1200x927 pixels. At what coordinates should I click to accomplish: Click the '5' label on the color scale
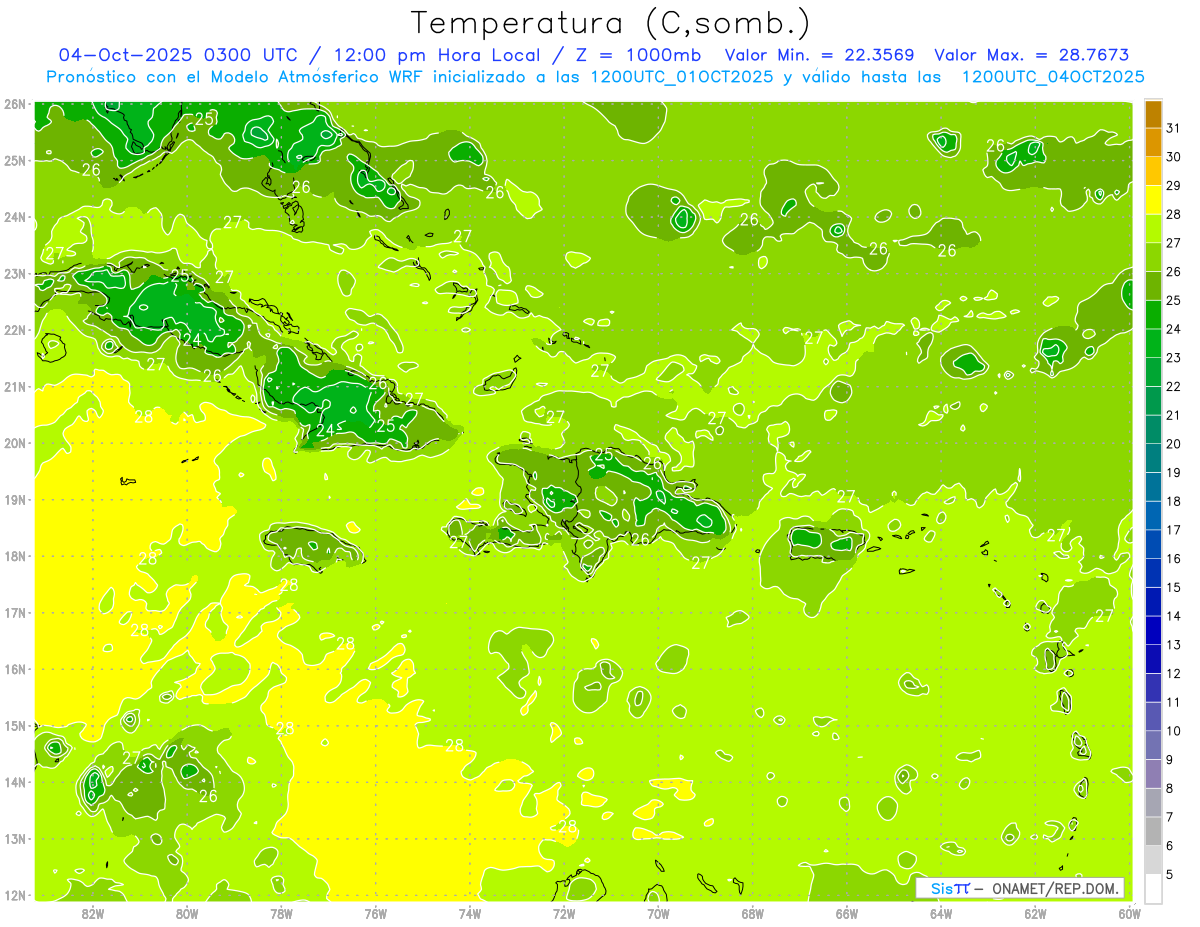(1170, 875)
